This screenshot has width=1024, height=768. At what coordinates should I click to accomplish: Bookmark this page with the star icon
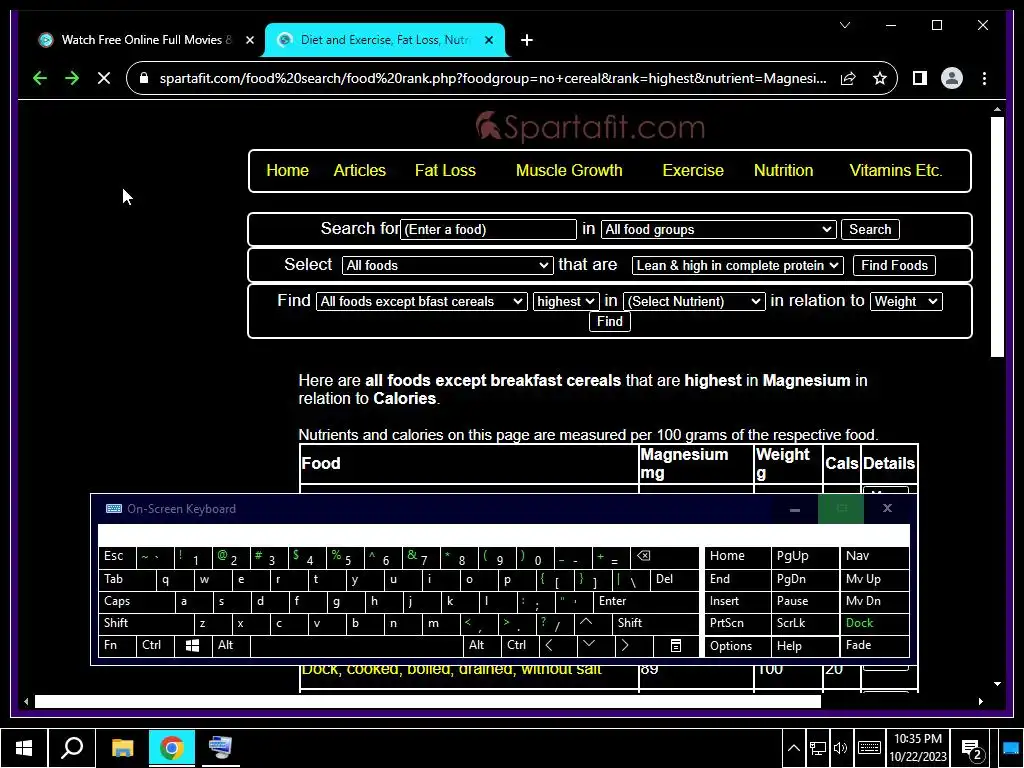coord(880,78)
